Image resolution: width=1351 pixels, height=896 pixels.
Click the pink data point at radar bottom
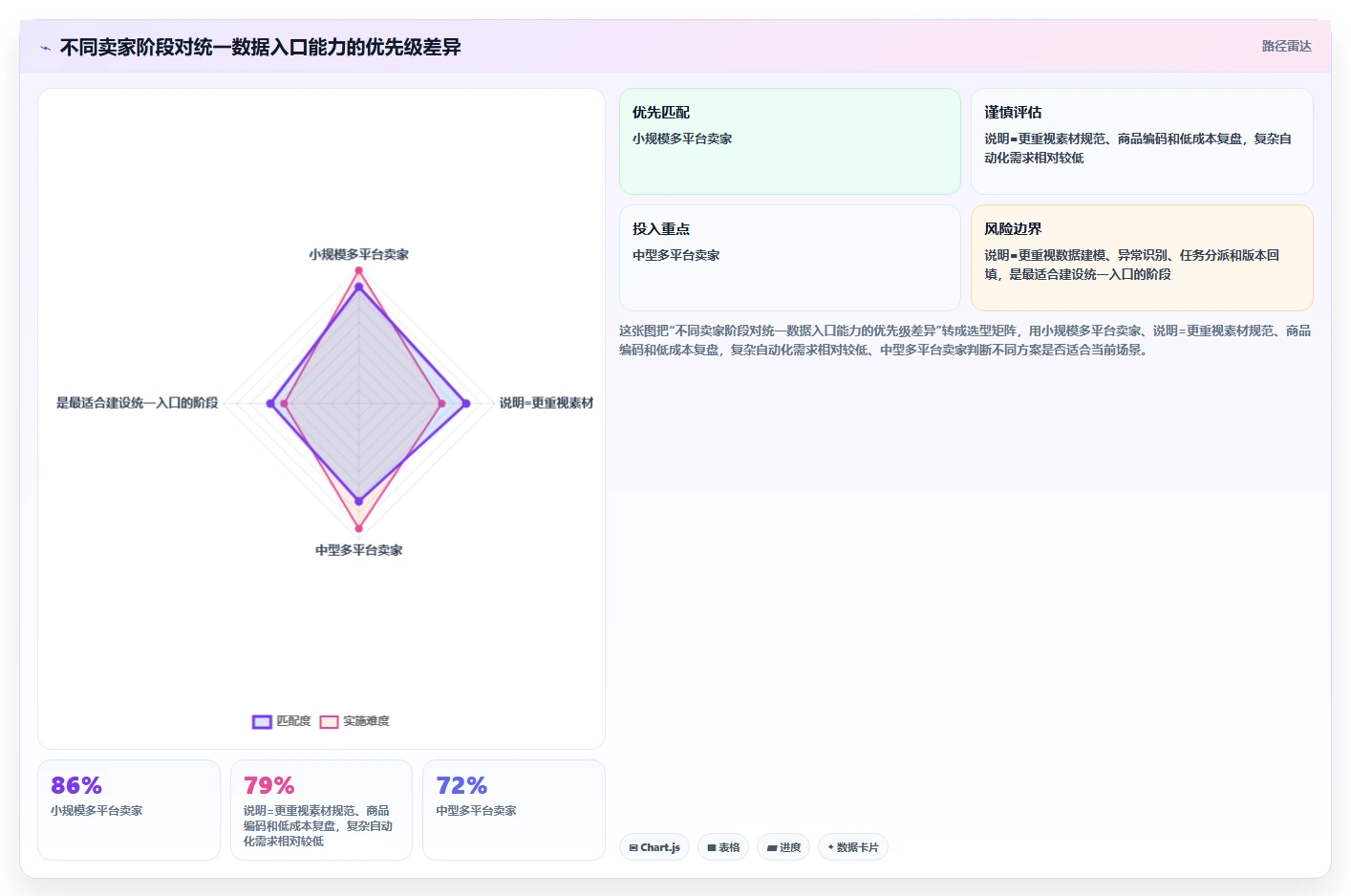[359, 528]
